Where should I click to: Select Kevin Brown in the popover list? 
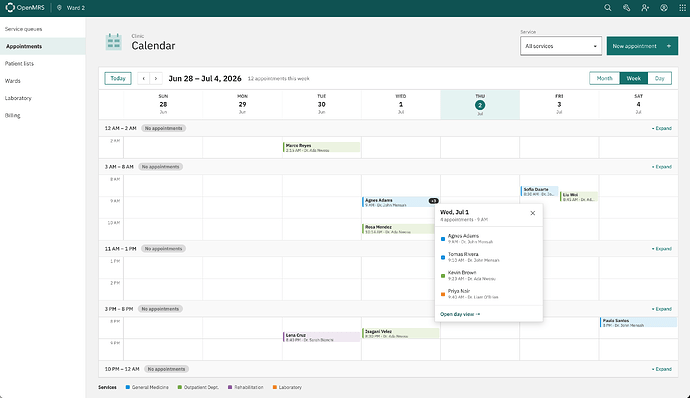click(488, 276)
